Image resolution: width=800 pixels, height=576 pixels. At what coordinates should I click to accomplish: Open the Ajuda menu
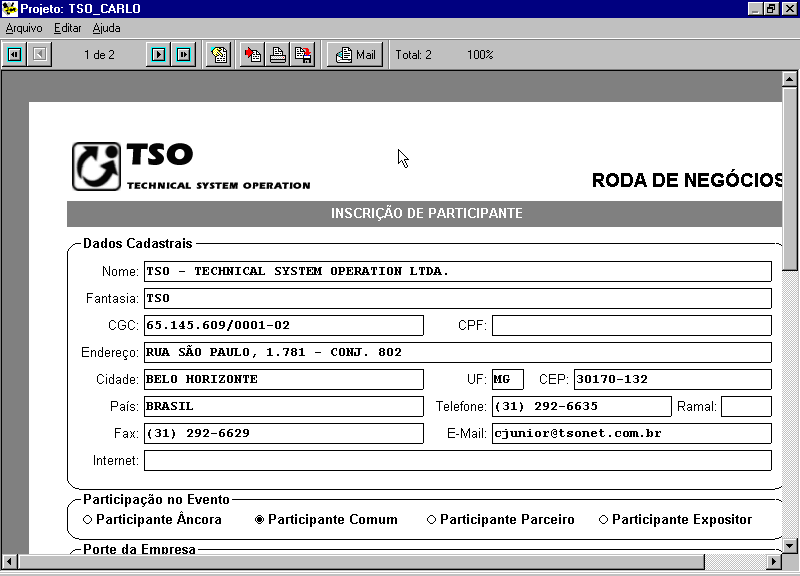click(x=106, y=28)
